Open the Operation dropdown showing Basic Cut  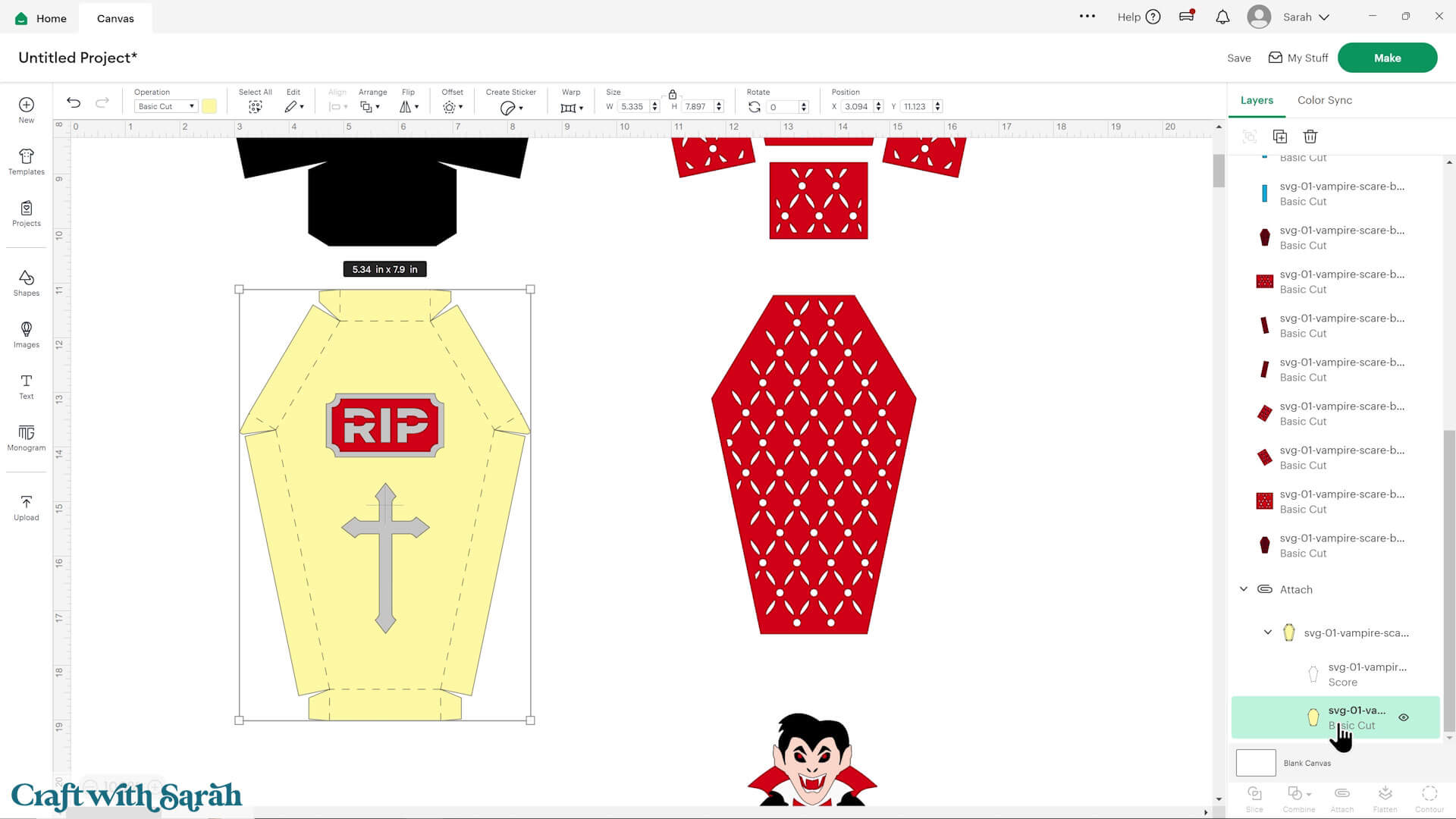[165, 106]
